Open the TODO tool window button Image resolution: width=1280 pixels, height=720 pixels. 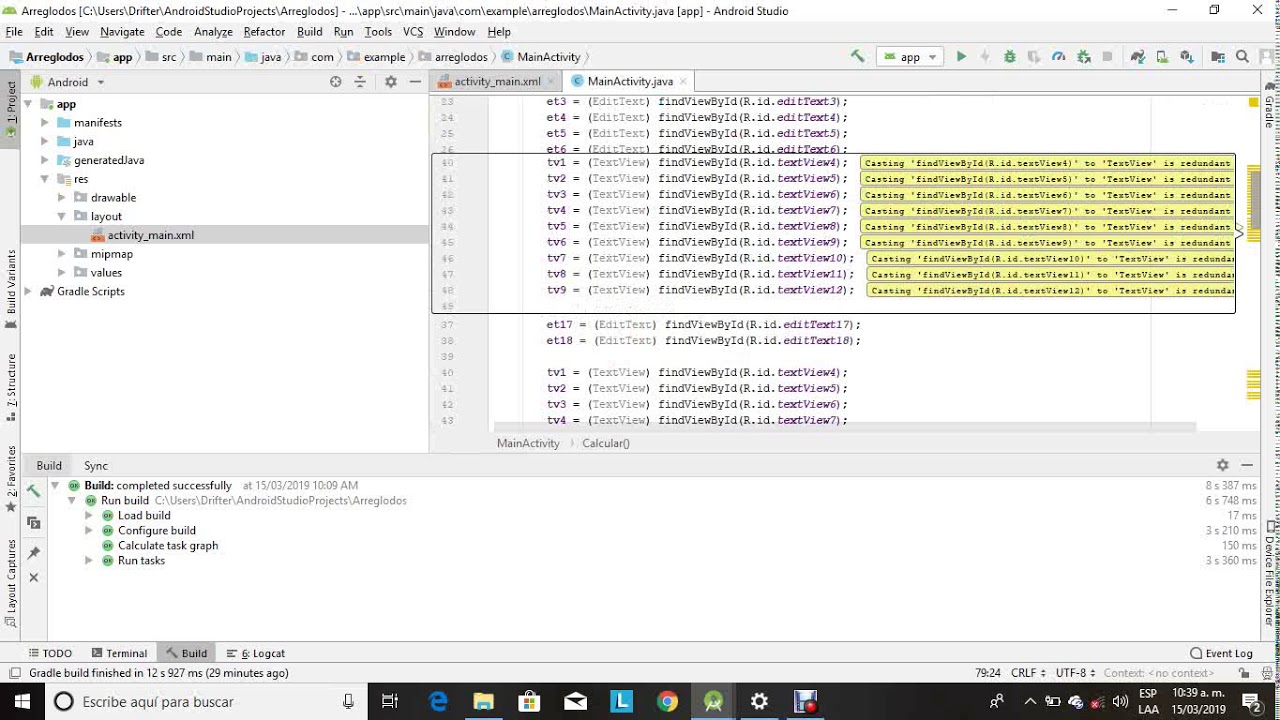coord(50,653)
